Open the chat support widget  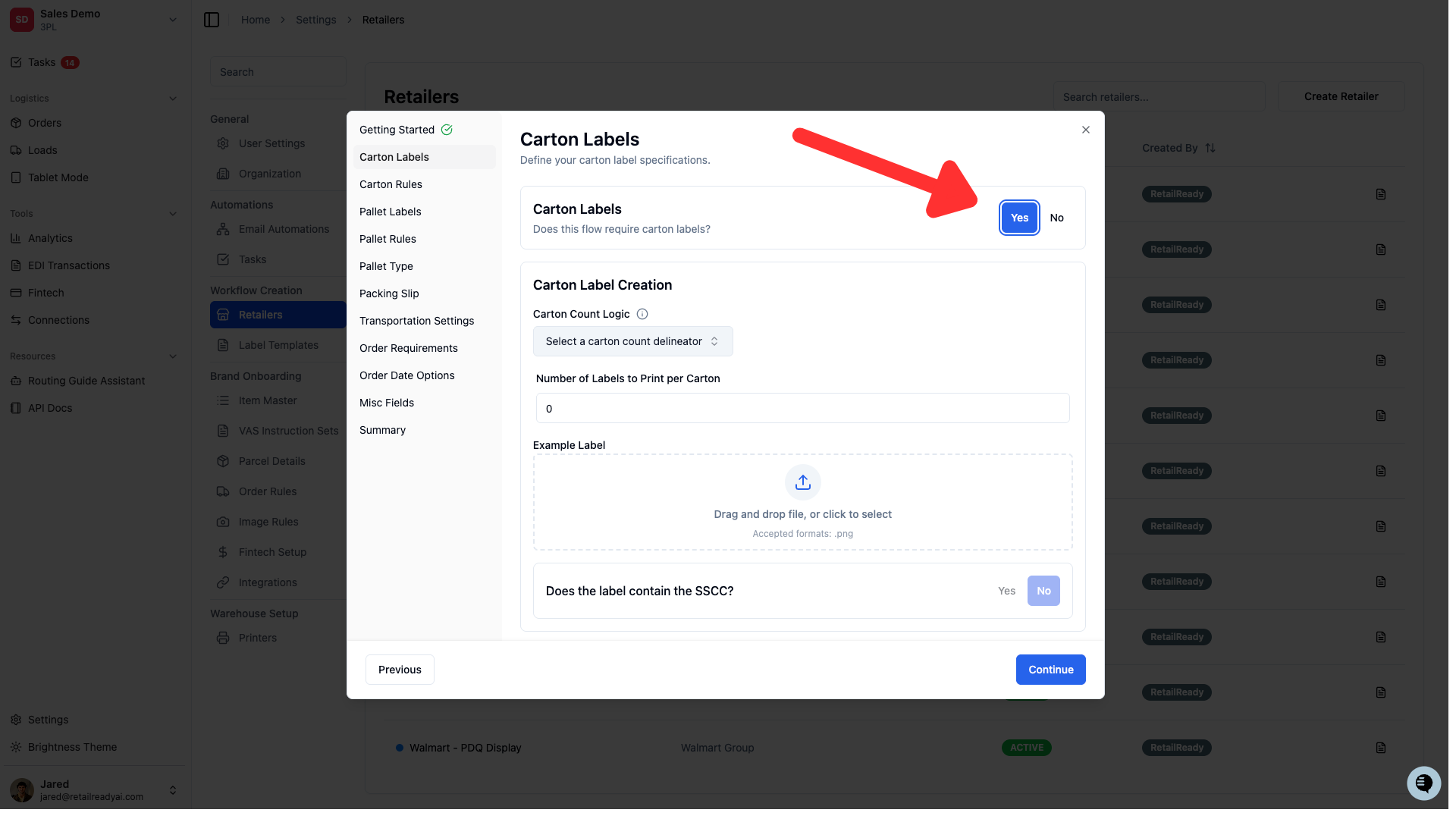pos(1423,783)
